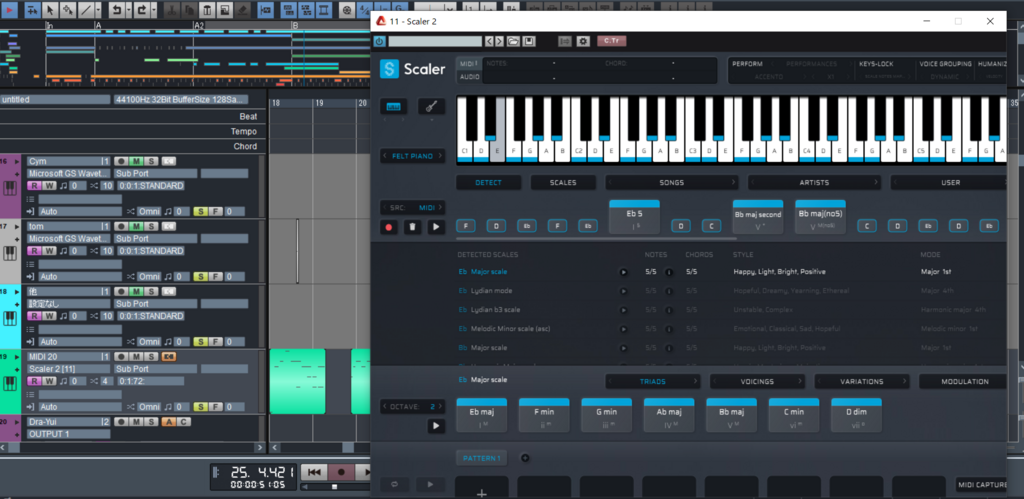The height and width of the screenshot is (499, 1024).
Task: Mute the Cym track
Action: [x=136, y=161]
